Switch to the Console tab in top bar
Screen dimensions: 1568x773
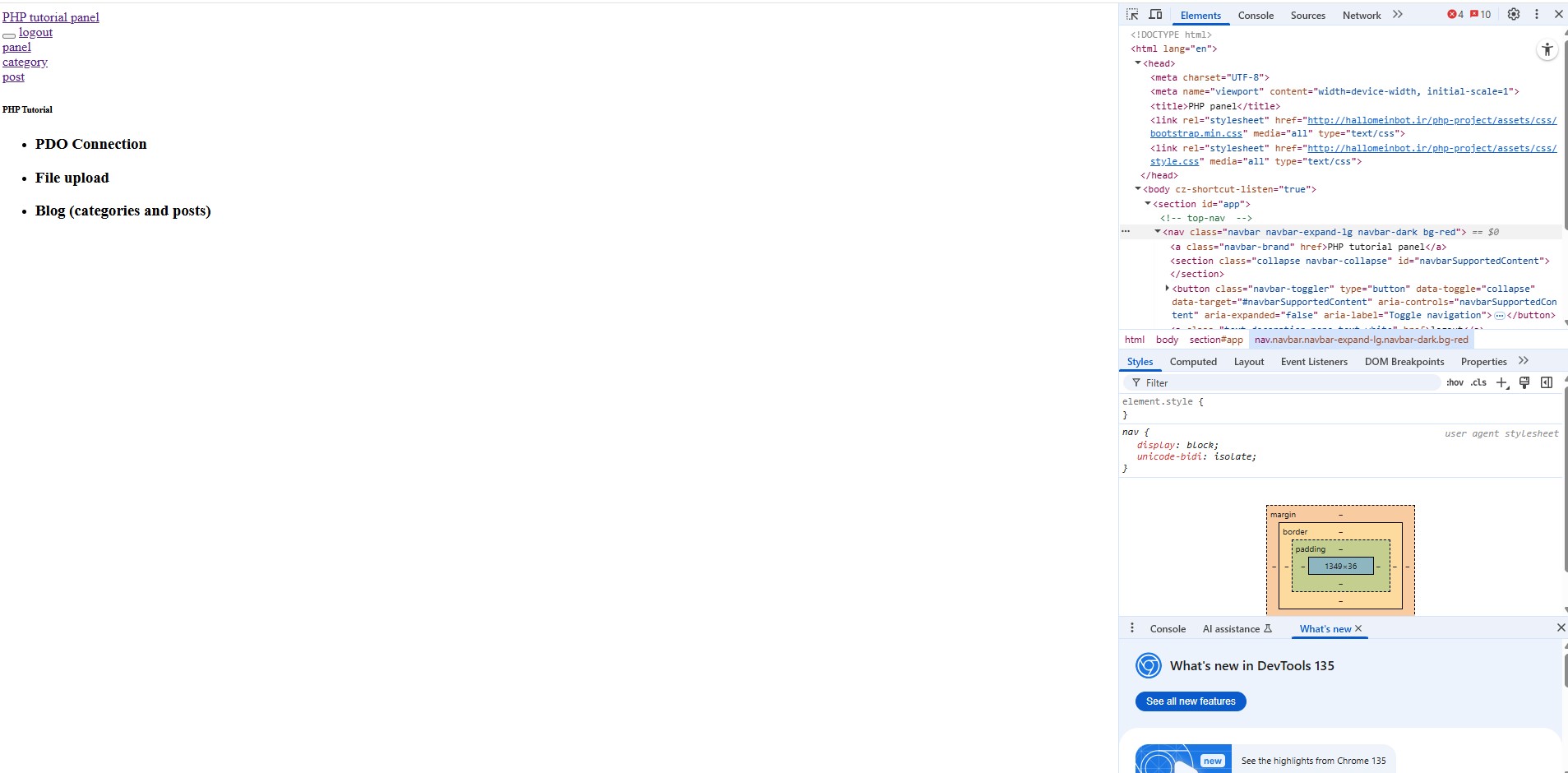[x=1256, y=16]
